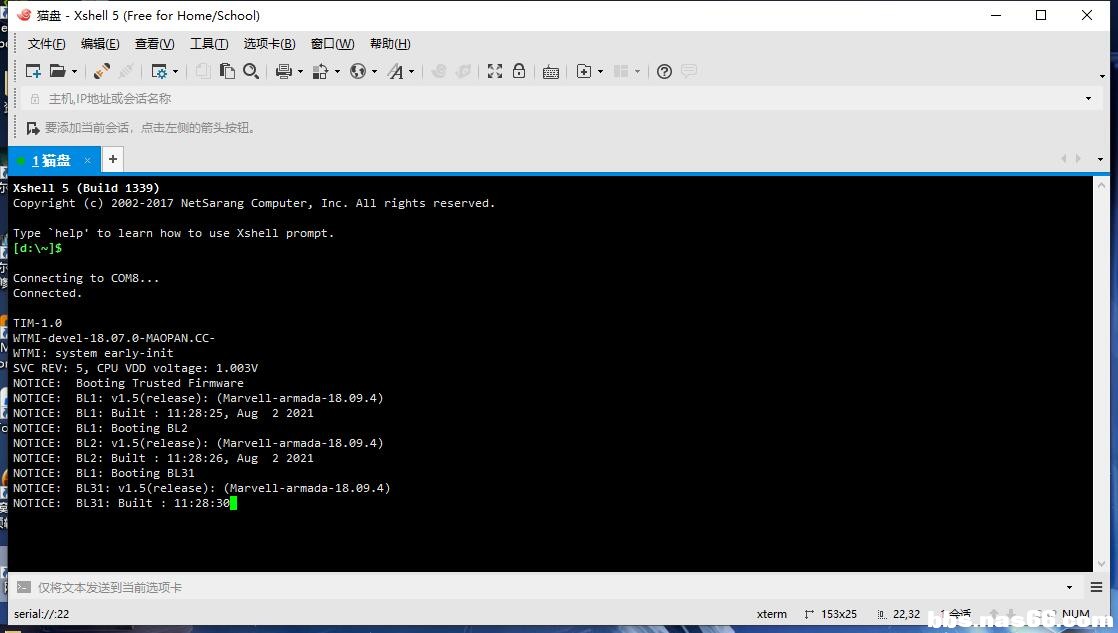Click the Xshell 5 (Build 1339) text

click(x=86, y=188)
